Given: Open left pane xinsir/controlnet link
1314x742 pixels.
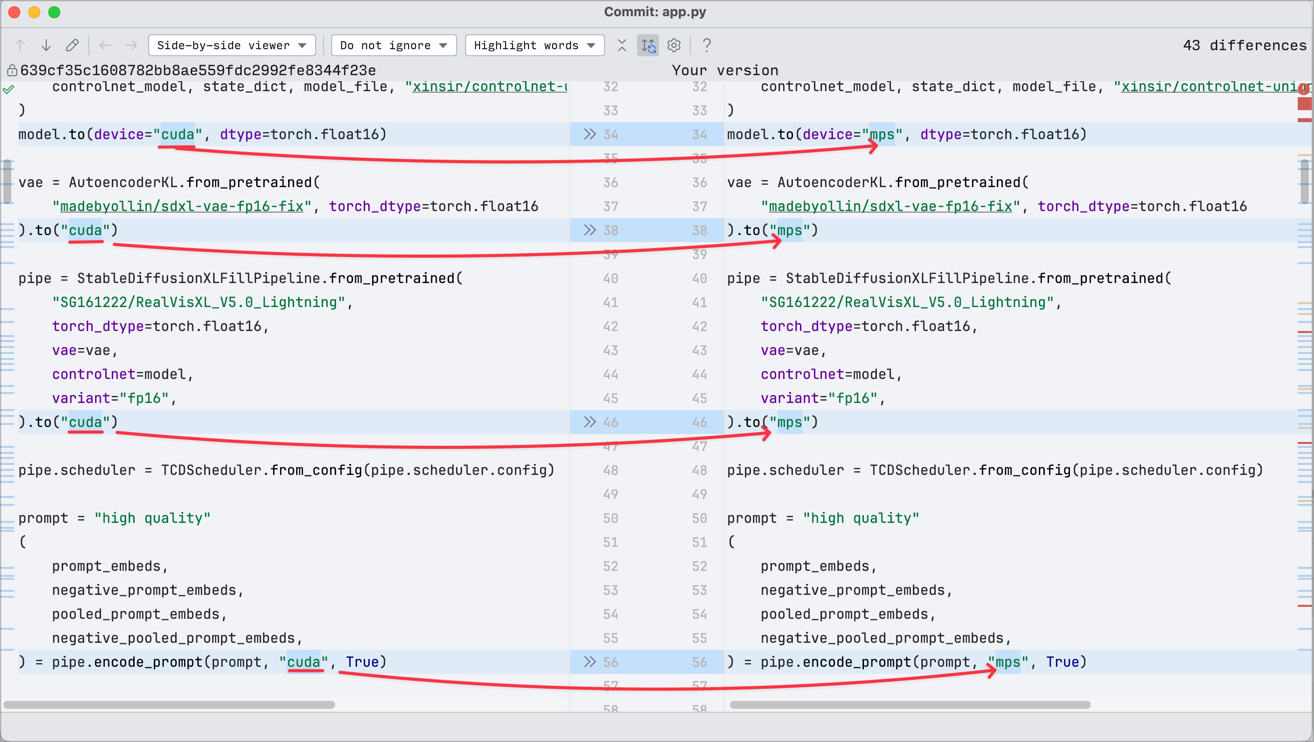Looking at the screenshot, I should [x=490, y=86].
